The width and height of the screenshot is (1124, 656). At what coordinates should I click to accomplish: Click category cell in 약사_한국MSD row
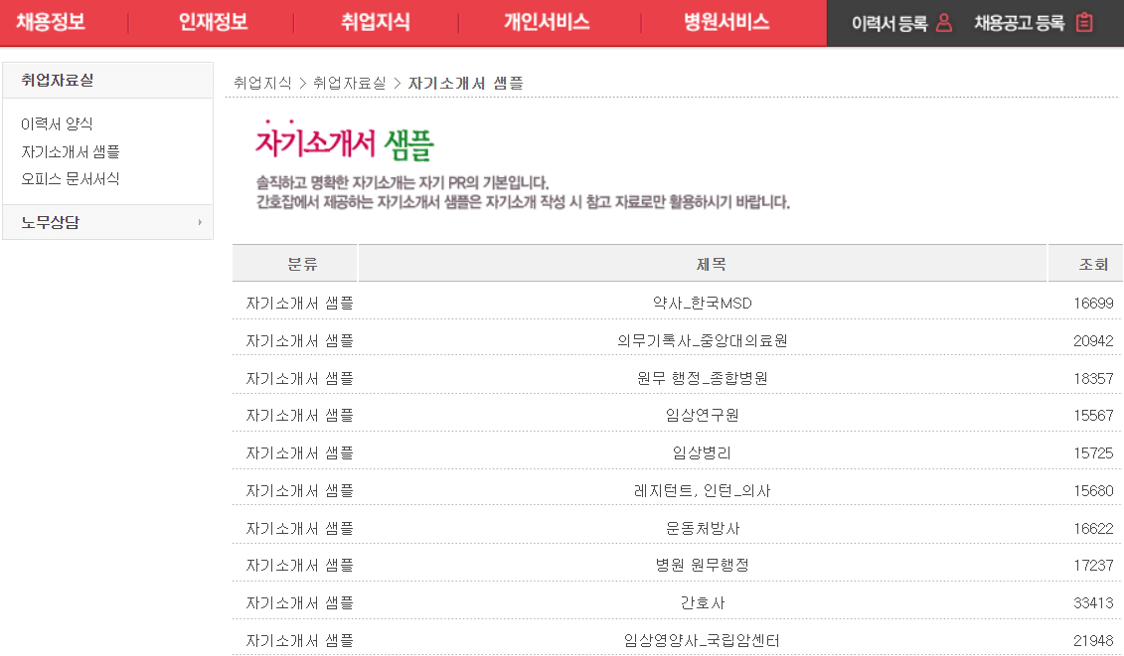tap(300, 303)
